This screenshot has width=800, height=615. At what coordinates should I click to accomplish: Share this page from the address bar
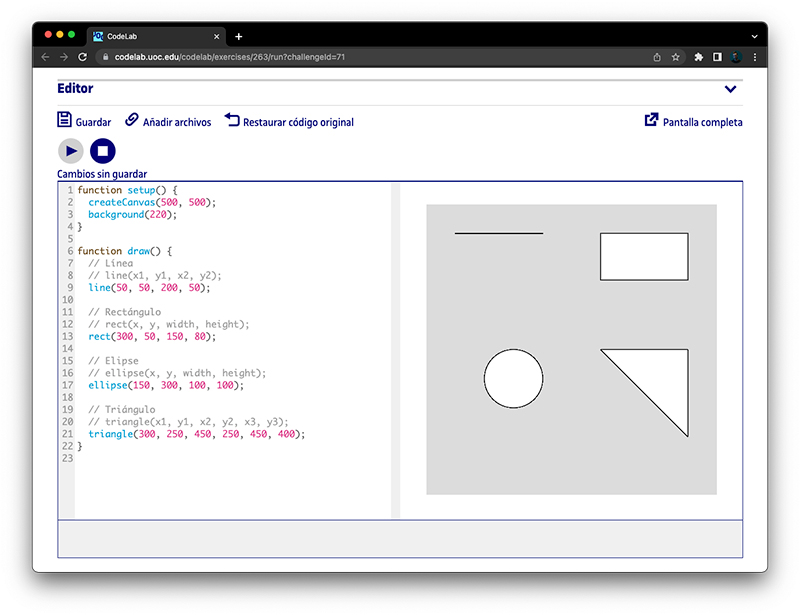(x=657, y=57)
